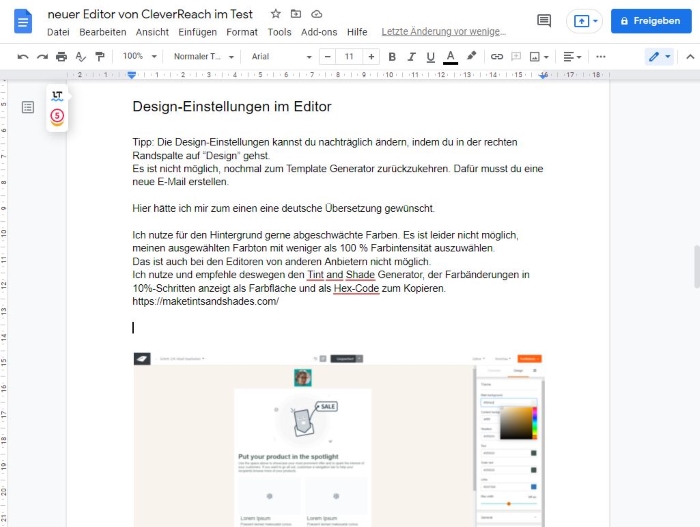Open the 100% zoom dropdown
This screenshot has width=700, height=527.
click(139, 56)
